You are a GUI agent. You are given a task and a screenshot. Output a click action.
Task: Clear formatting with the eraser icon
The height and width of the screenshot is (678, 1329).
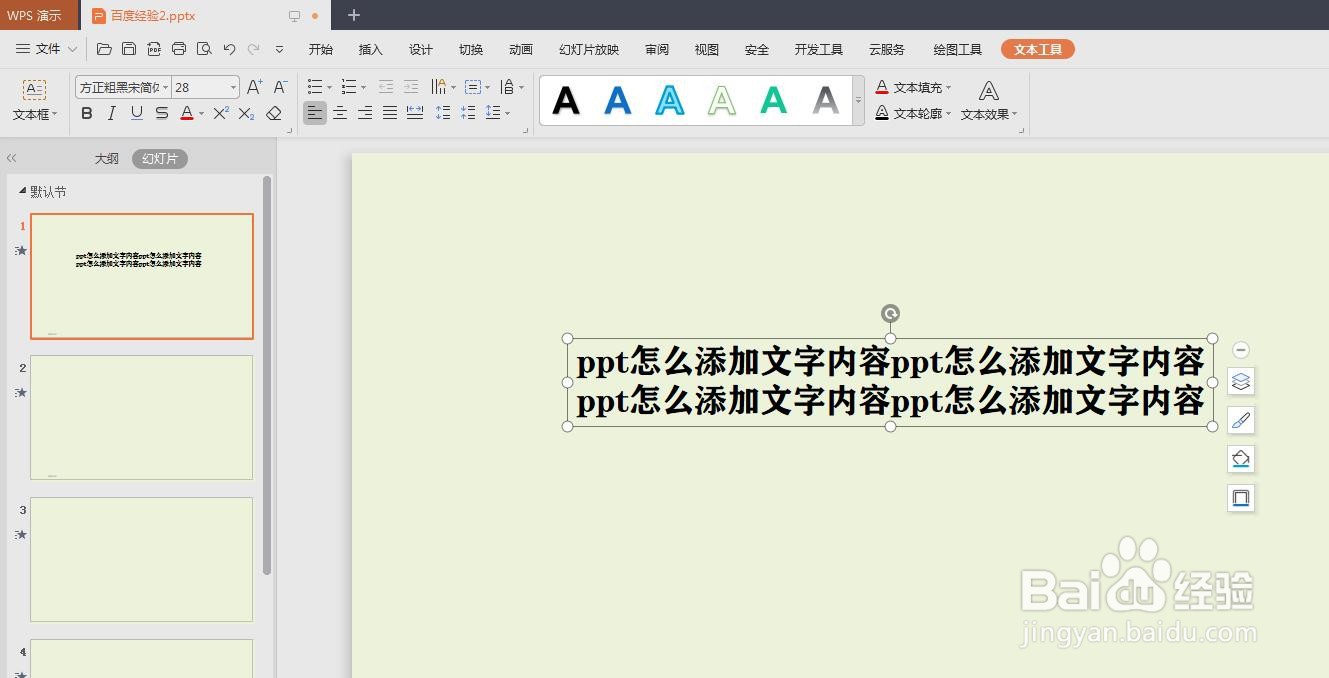[275, 113]
